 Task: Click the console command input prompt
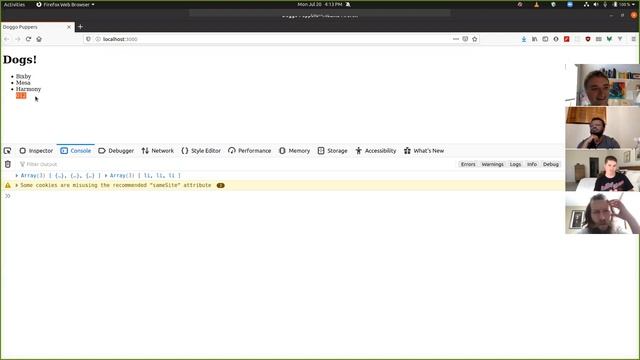coord(286,196)
